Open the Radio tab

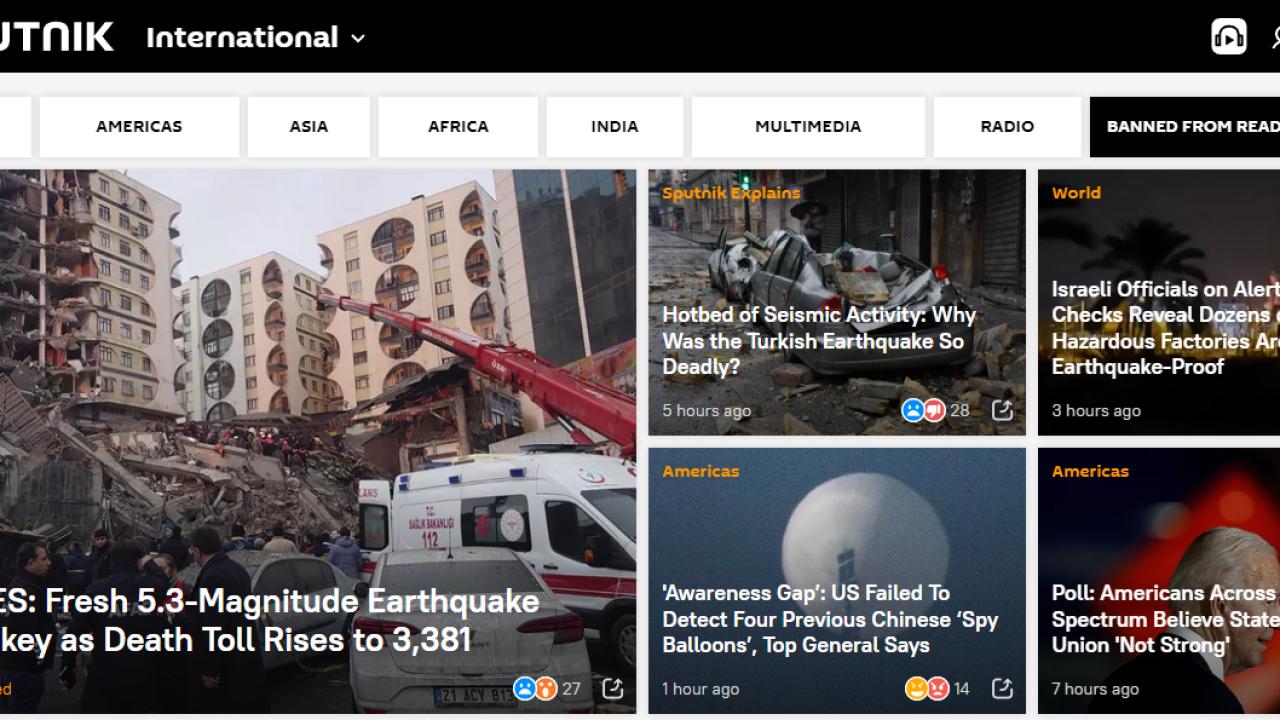pyautogui.click(x=1007, y=127)
